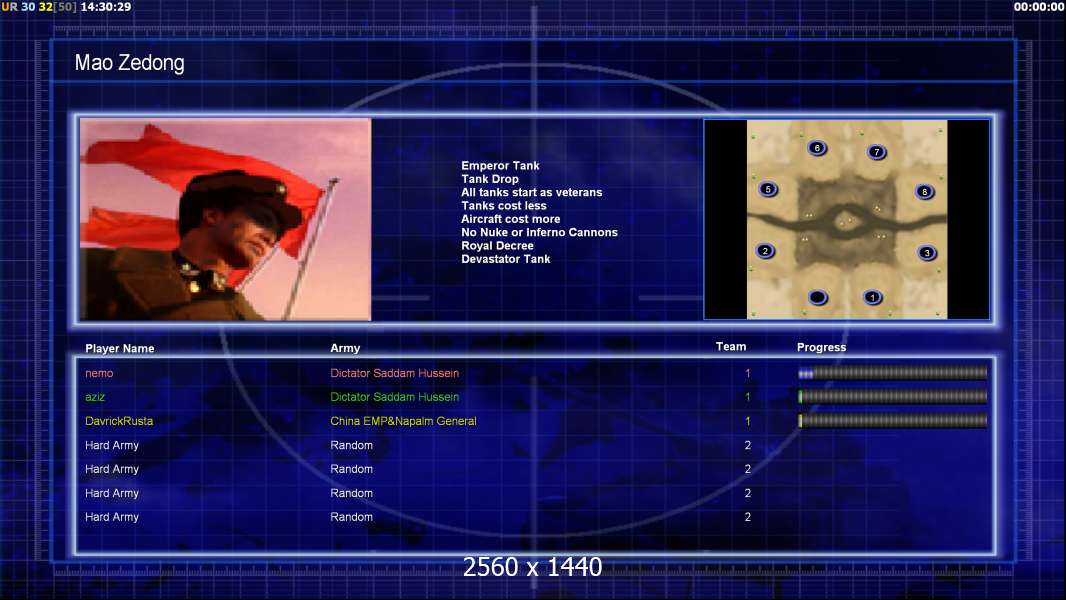Image resolution: width=1066 pixels, height=600 pixels.
Task: Click the China EMP&Napalm General army entry
Action: click(403, 421)
